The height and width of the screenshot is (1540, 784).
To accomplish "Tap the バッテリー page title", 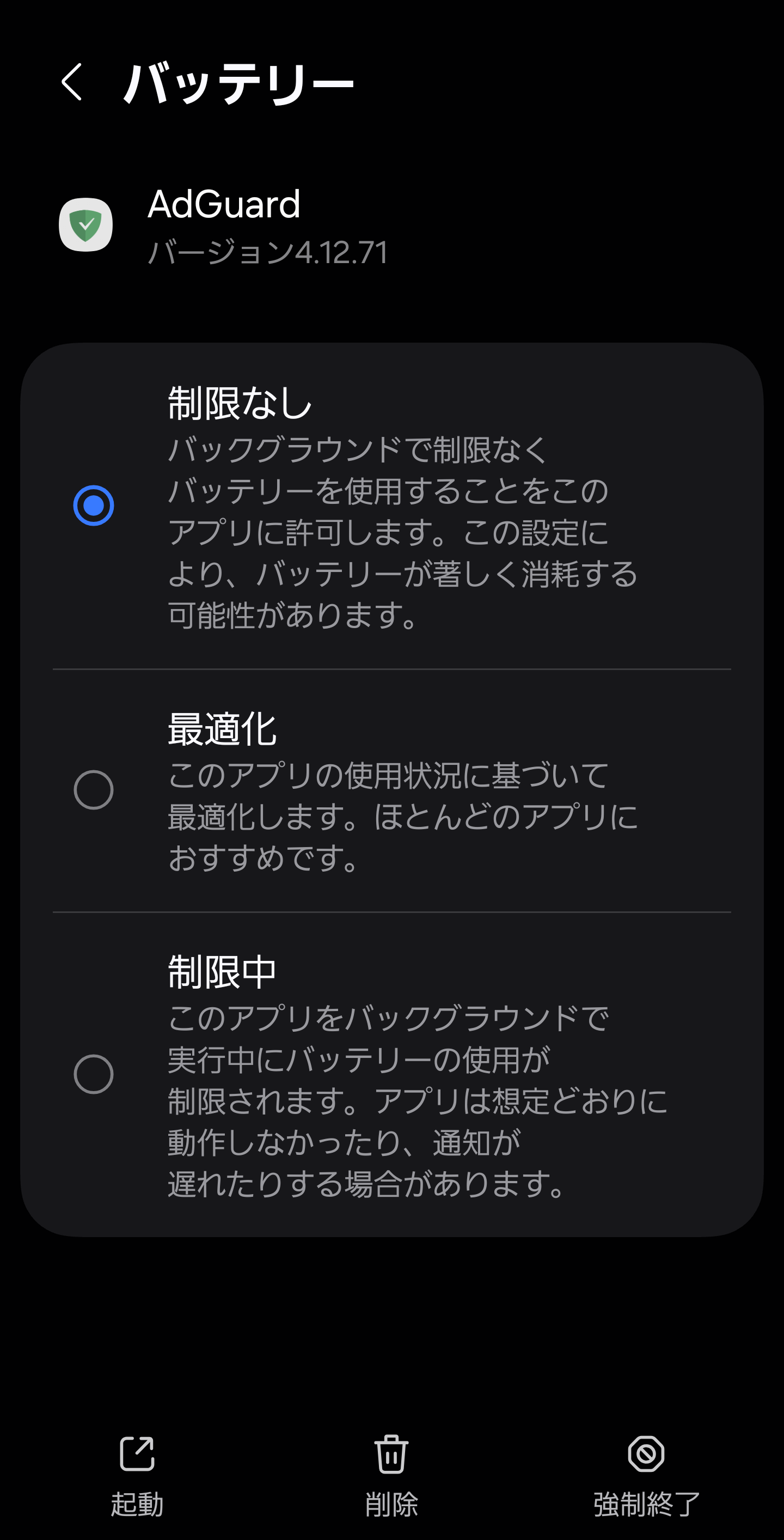I will (x=238, y=83).
